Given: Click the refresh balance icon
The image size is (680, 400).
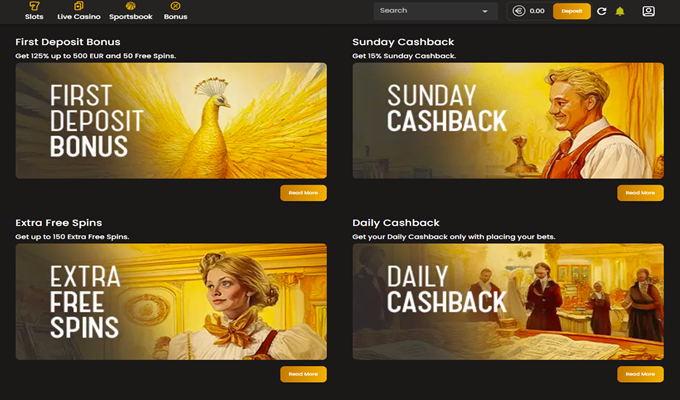Looking at the screenshot, I should [x=602, y=11].
